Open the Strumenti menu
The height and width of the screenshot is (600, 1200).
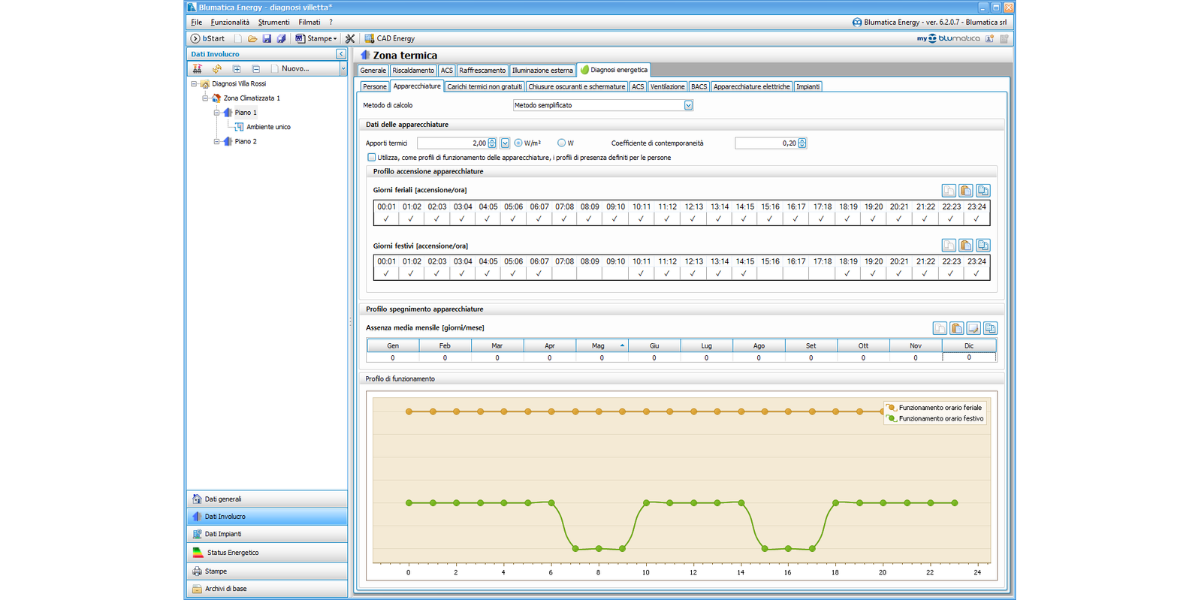pyautogui.click(x=273, y=22)
